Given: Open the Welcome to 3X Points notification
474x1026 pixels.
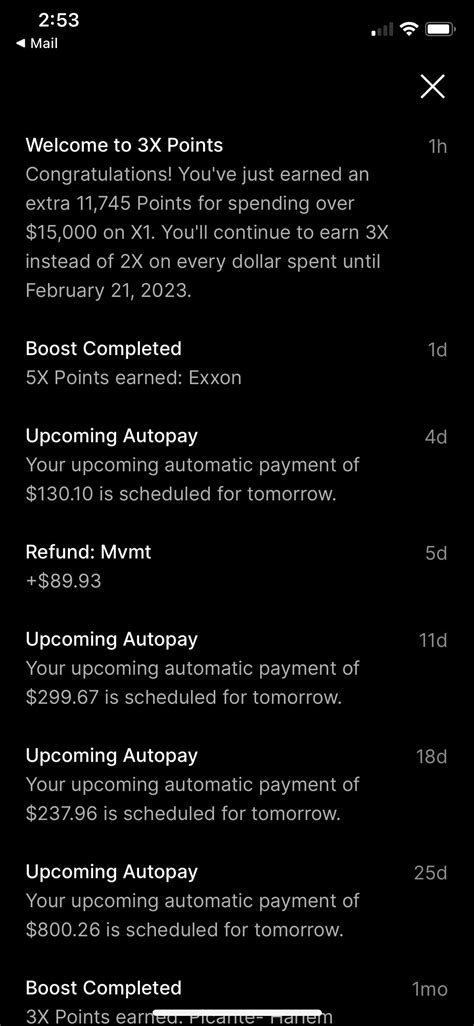Looking at the screenshot, I should coord(236,218).
